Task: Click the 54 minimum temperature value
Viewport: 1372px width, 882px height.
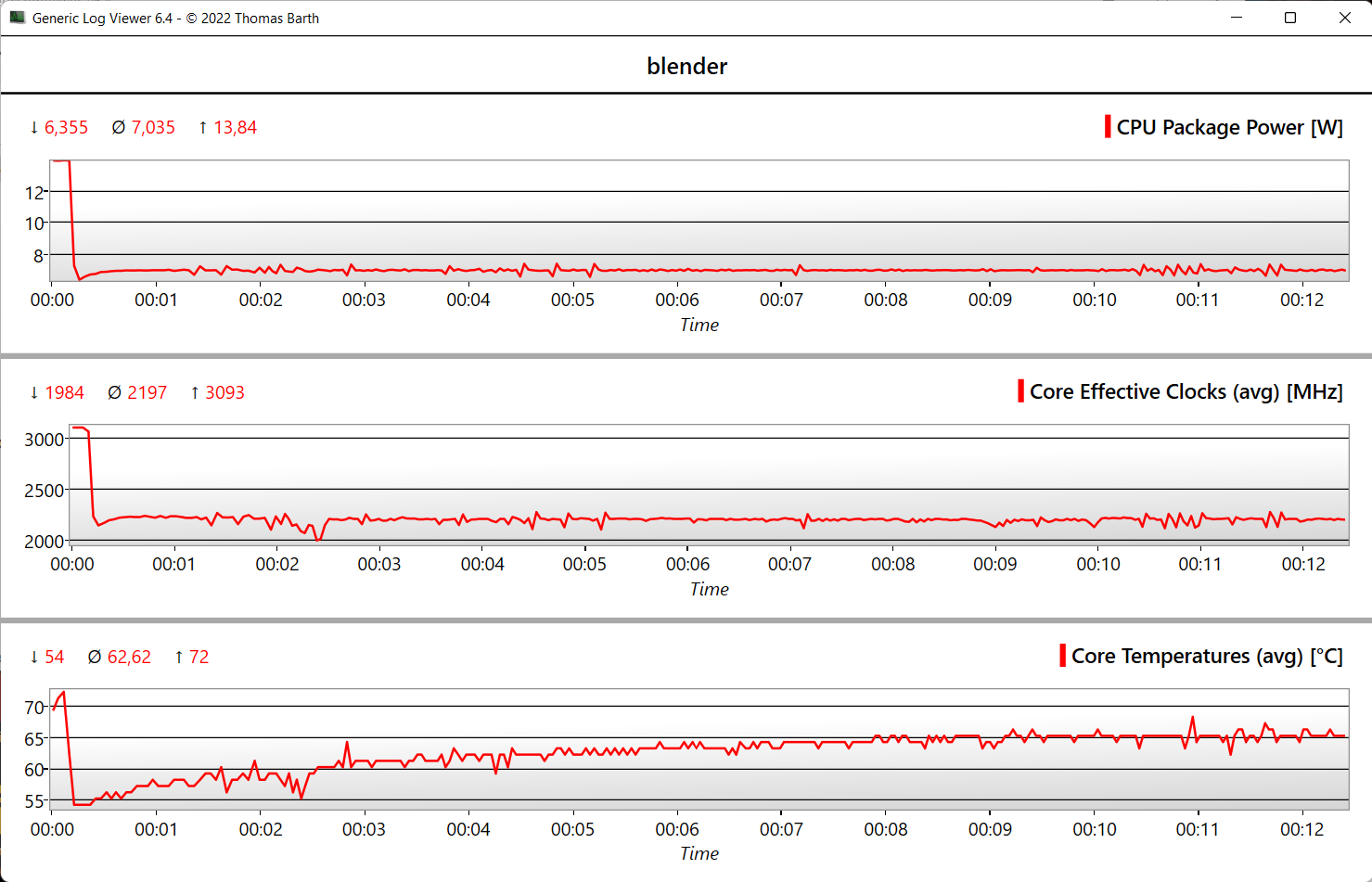Action: [x=55, y=658]
